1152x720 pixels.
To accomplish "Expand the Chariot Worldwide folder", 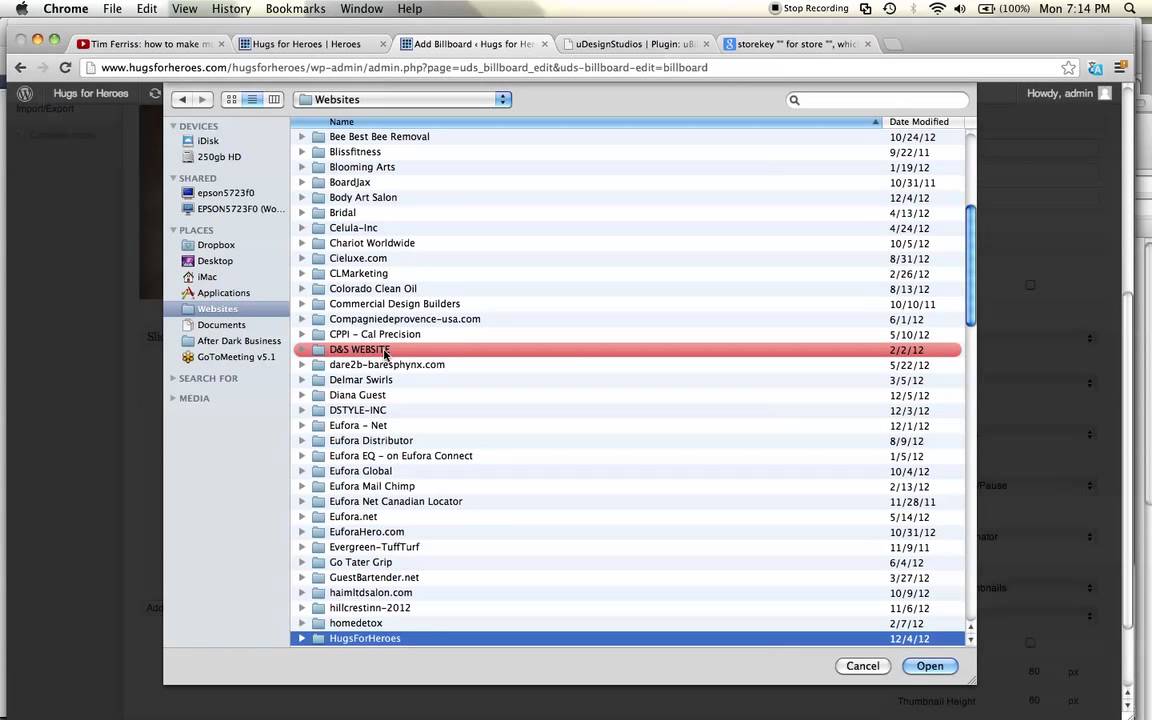I will [301, 243].
